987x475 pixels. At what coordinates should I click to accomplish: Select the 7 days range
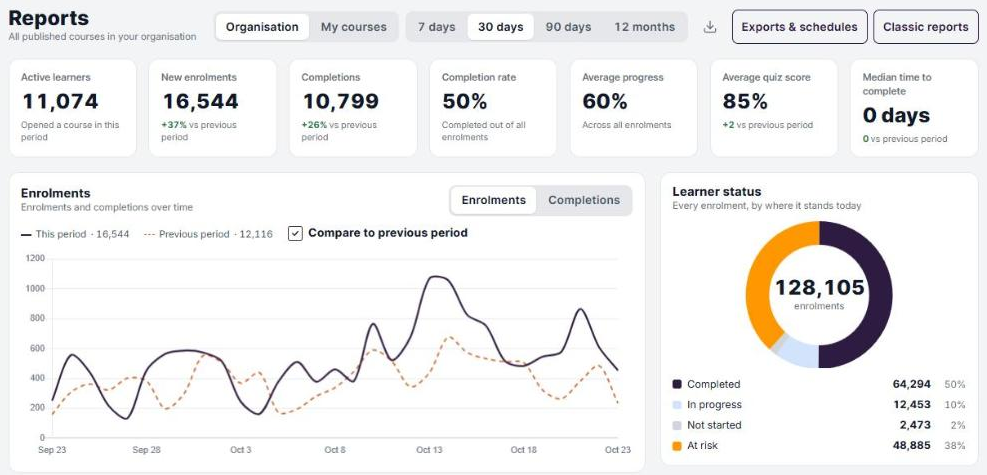click(437, 27)
